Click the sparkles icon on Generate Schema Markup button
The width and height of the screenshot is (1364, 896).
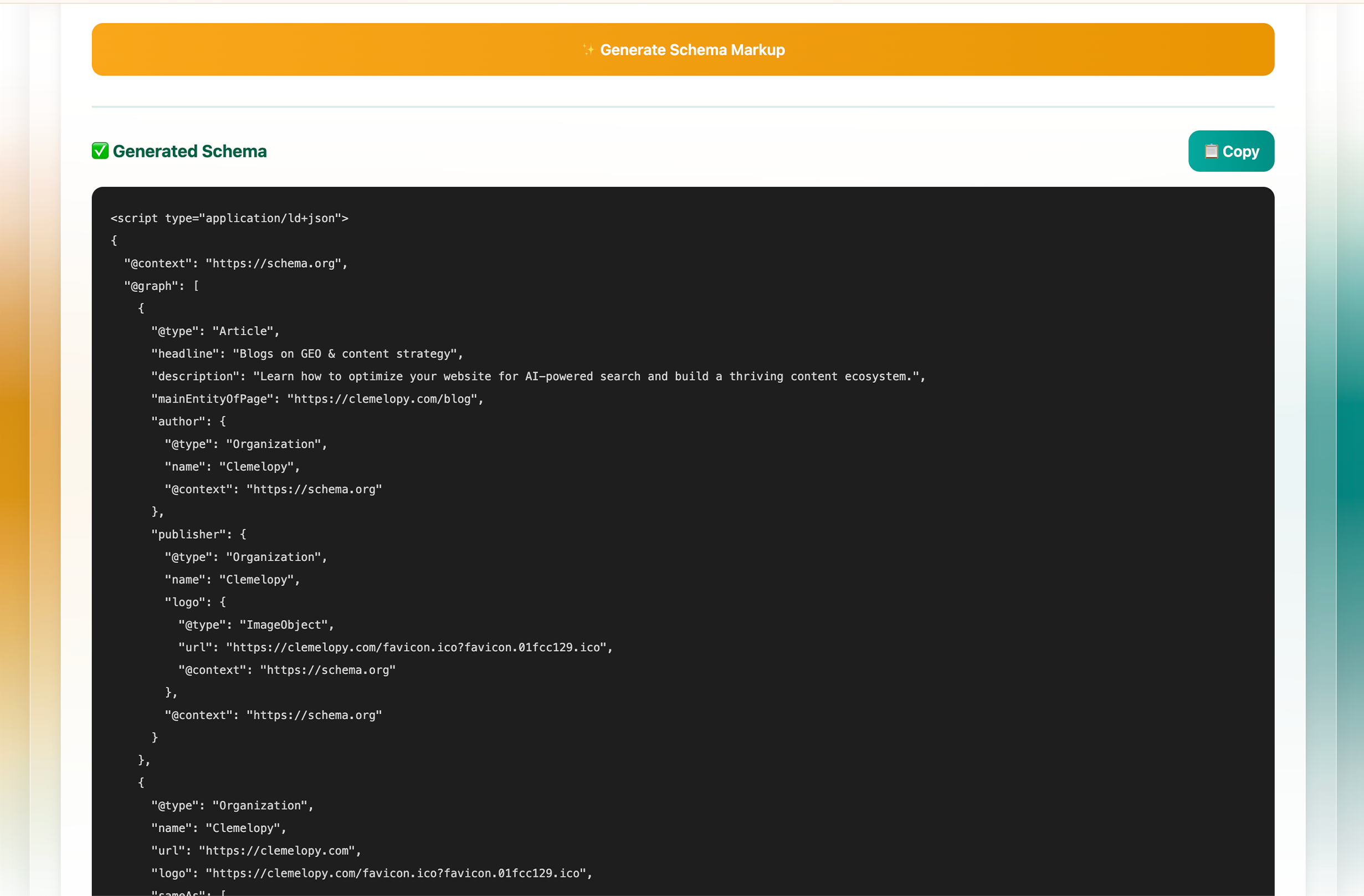pos(587,49)
